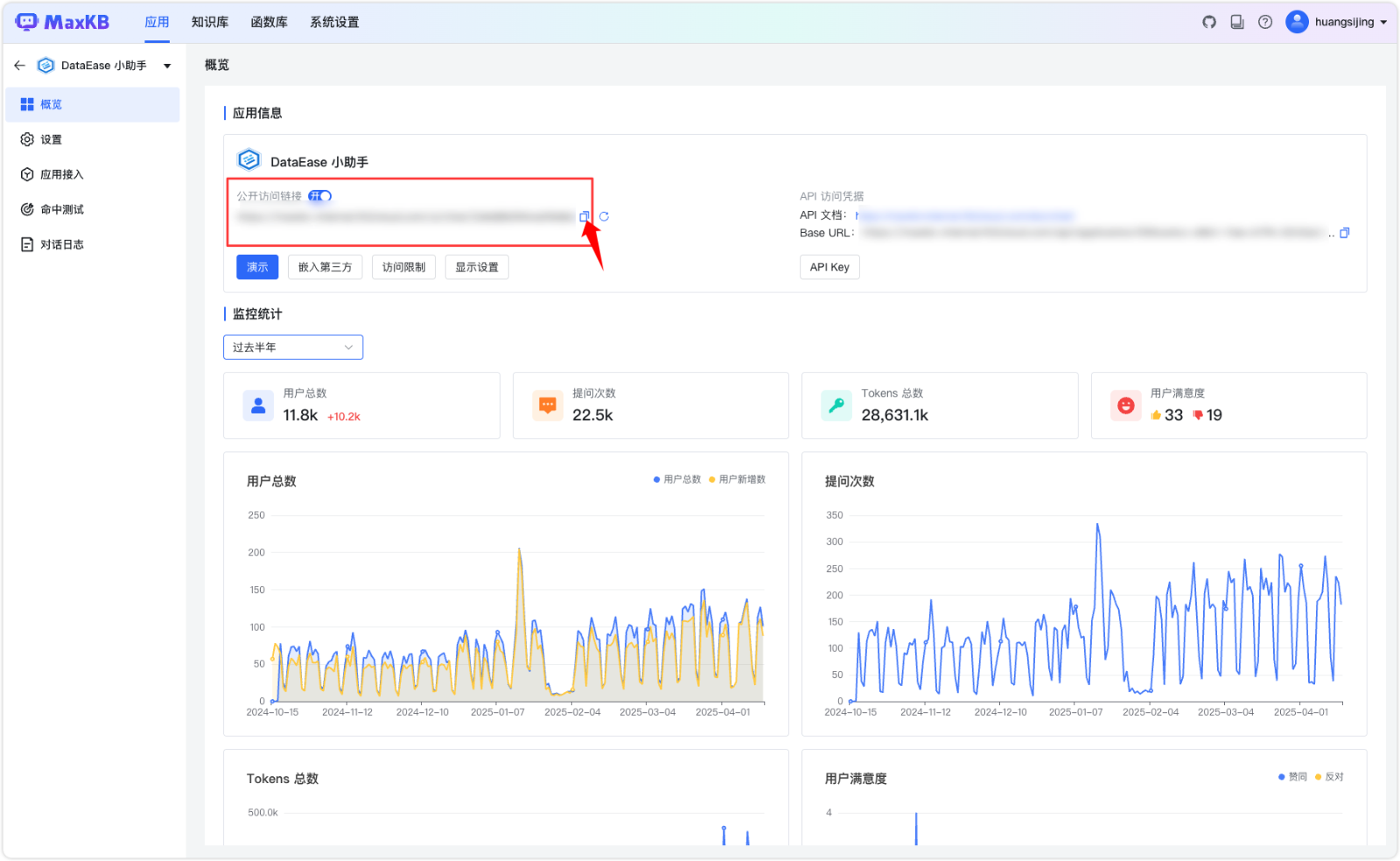Open the 过去半年 time range dropdown
1400x861 pixels.
pyautogui.click(x=293, y=347)
